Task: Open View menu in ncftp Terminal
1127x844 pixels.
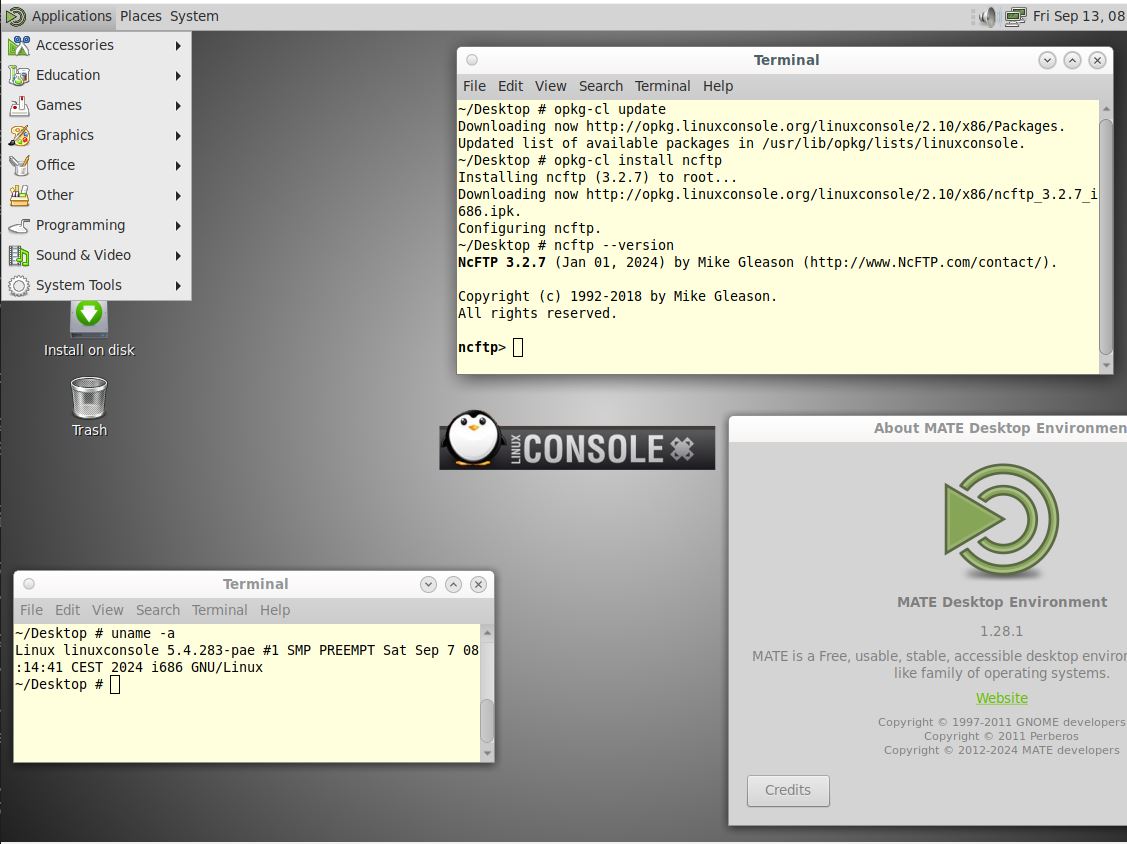Action: coord(551,86)
